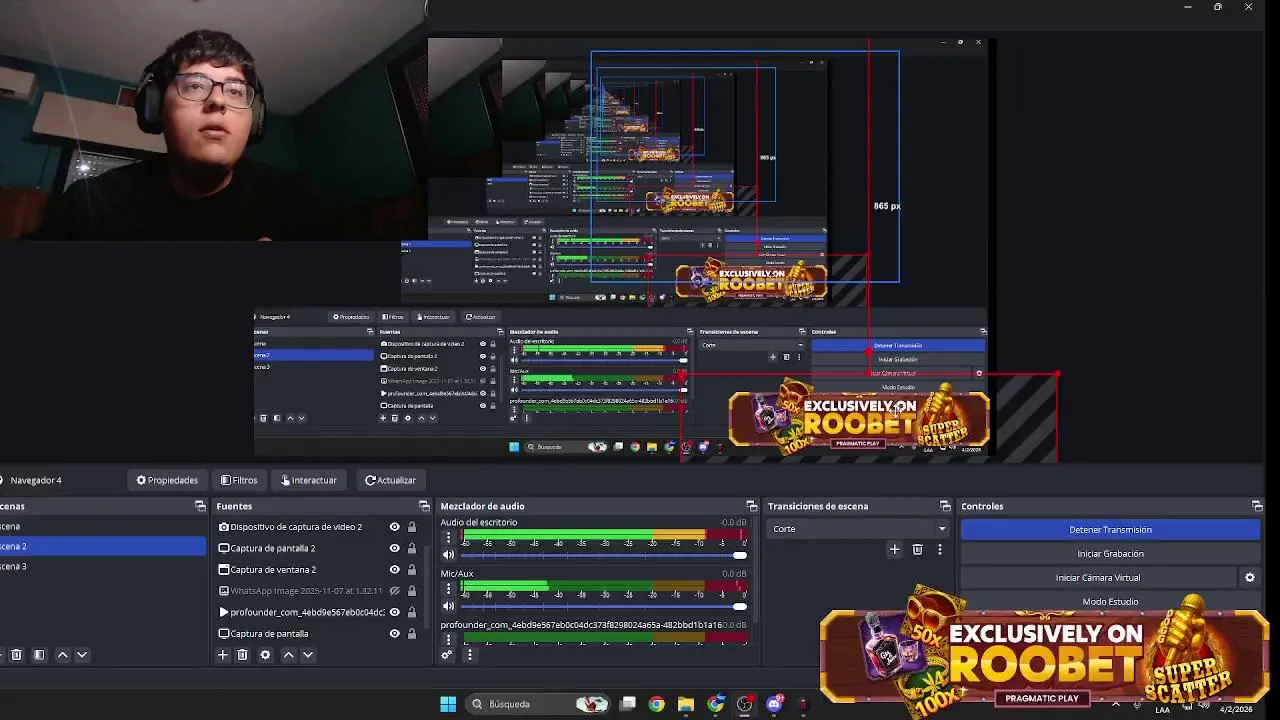Open transition properties three-dot menu
The width and height of the screenshot is (1280, 720).
939,549
